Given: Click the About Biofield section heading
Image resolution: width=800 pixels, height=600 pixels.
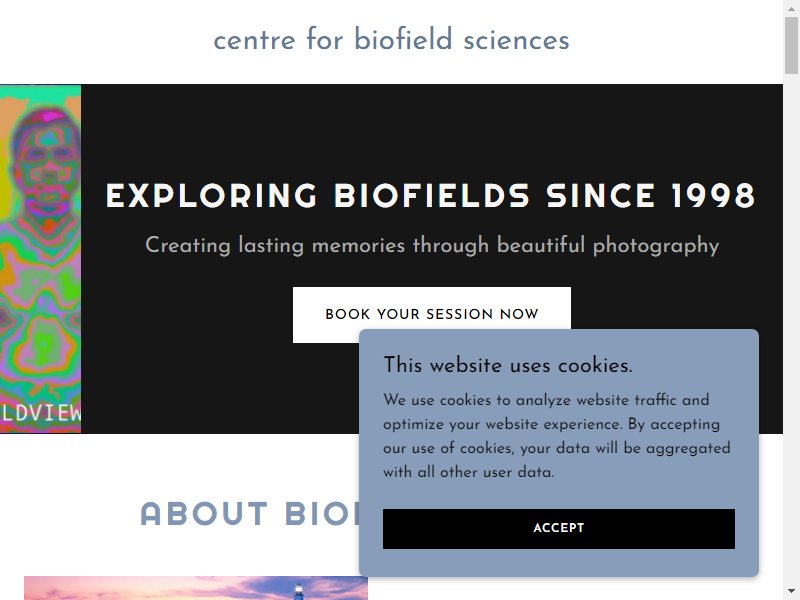Looking at the screenshot, I should pyautogui.click(x=250, y=513).
